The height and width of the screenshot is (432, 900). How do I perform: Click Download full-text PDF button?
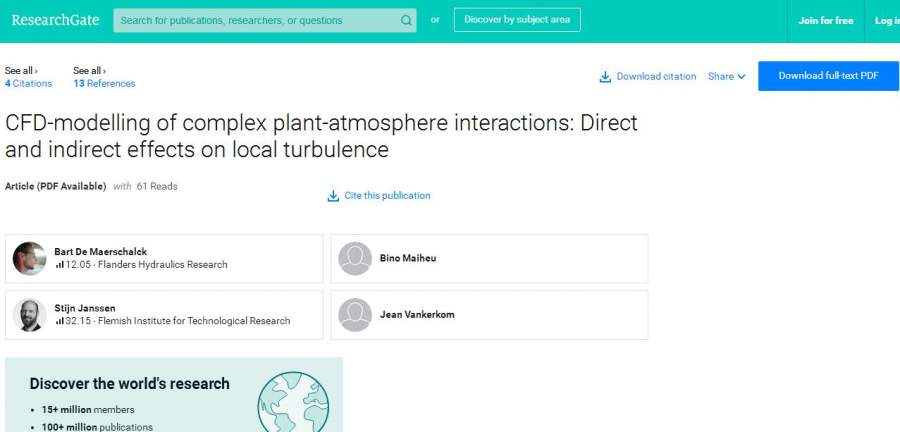828,76
